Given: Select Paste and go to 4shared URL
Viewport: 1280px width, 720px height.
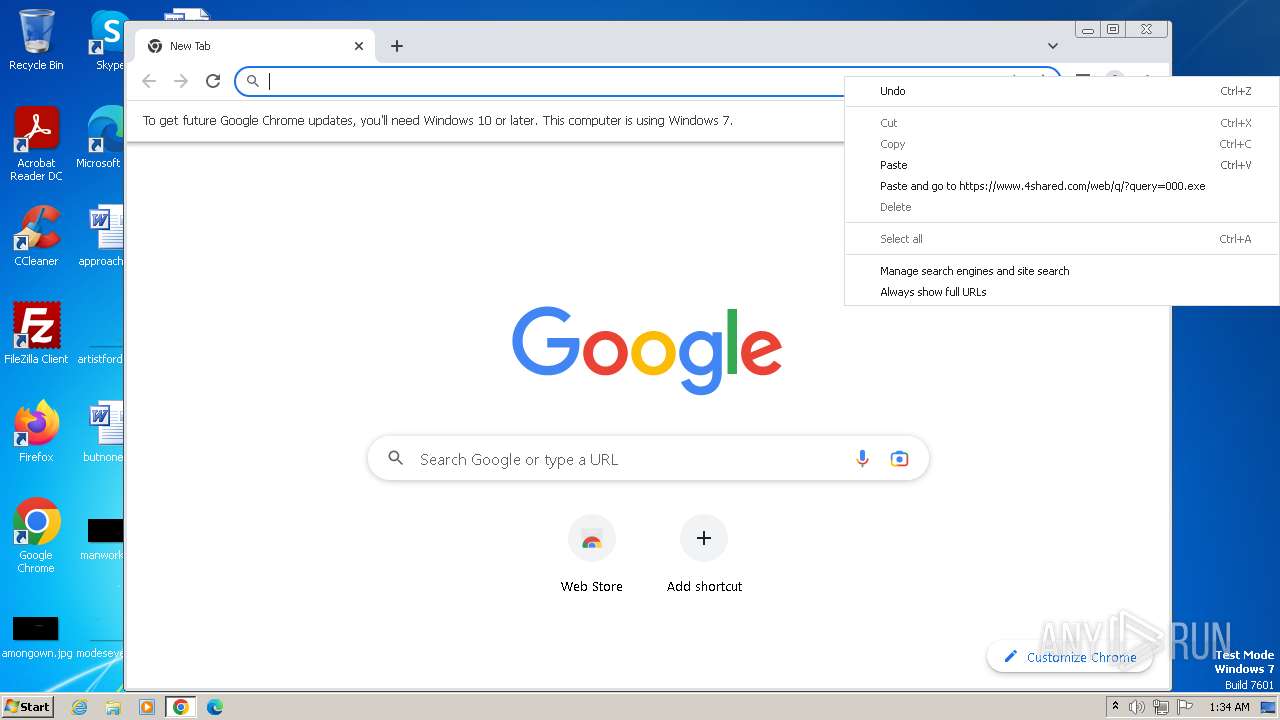Looking at the screenshot, I should point(1062,186).
